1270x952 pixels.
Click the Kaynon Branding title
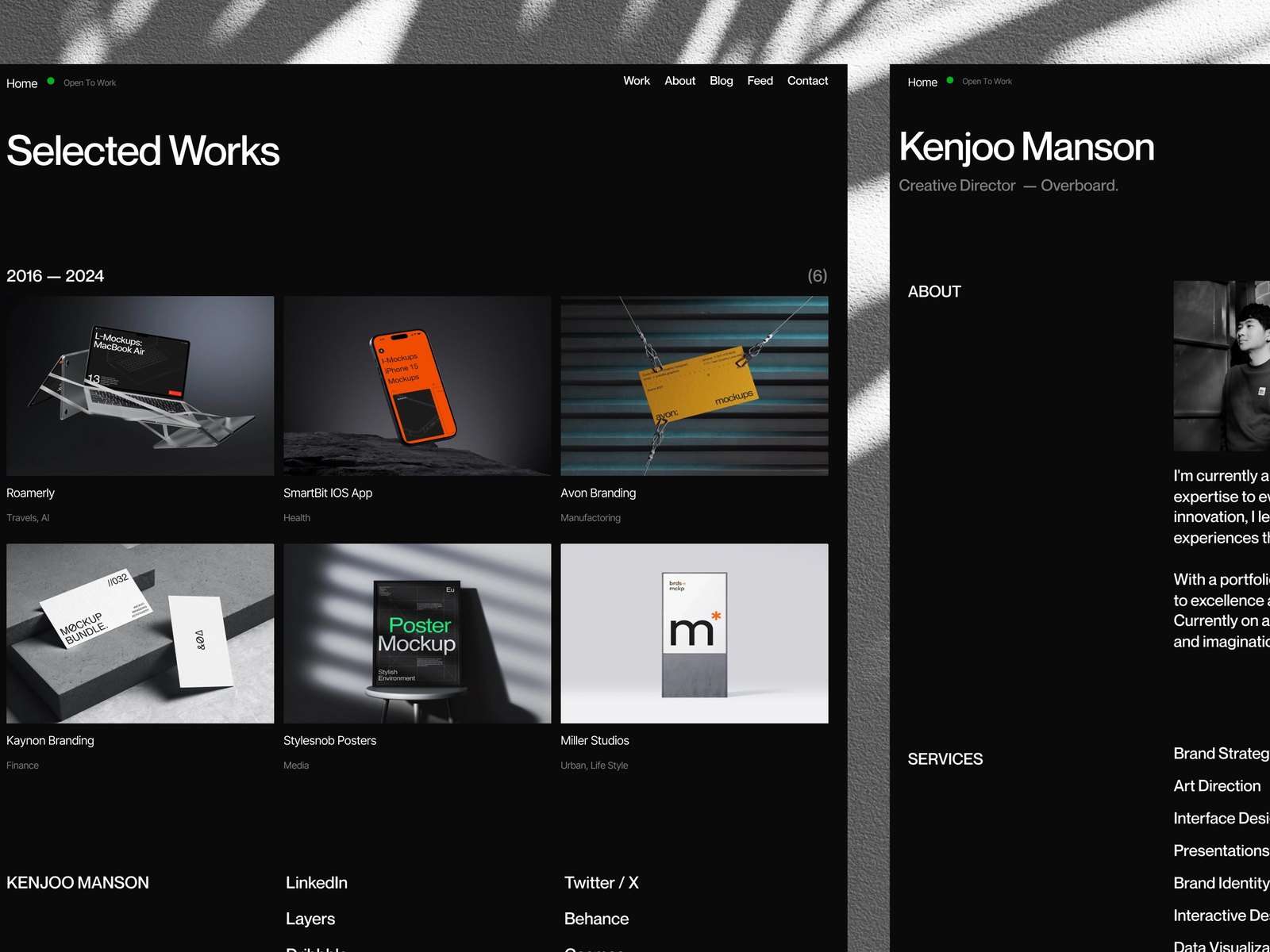click(x=50, y=740)
